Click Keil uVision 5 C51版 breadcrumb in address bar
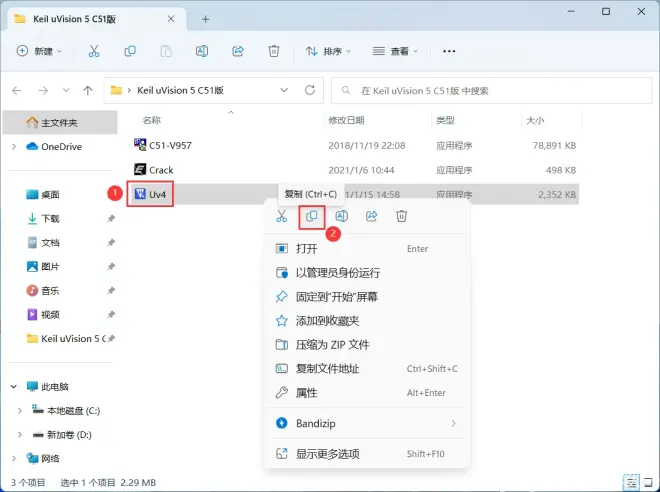This screenshot has height=492, width=660. (180, 90)
